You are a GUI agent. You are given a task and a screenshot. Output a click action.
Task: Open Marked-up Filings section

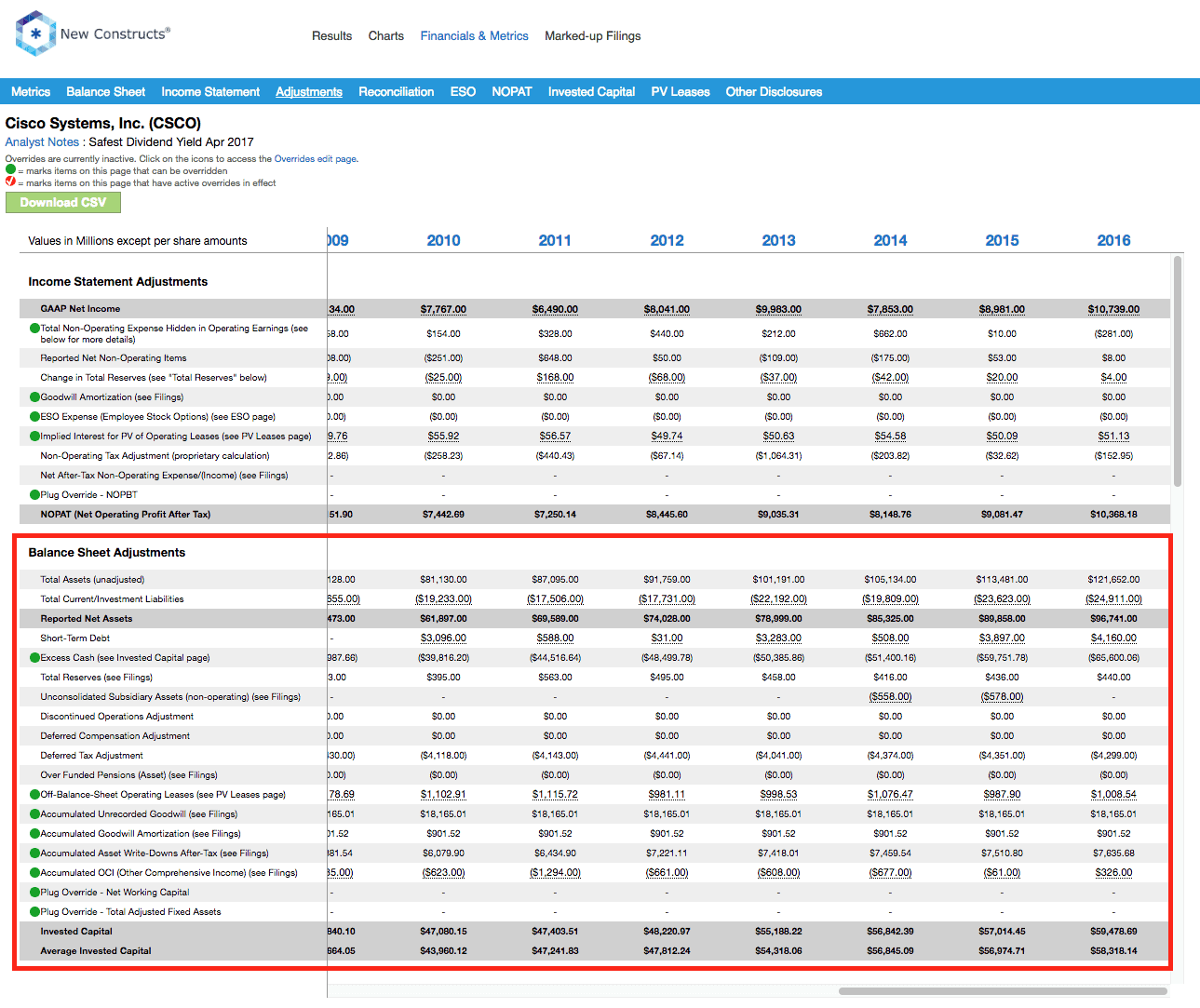coord(592,36)
